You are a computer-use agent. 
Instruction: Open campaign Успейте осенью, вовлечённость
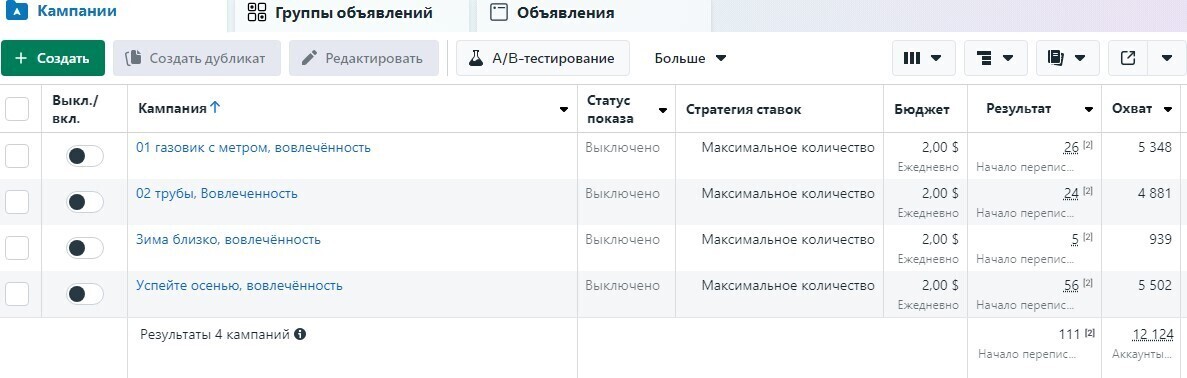239,286
